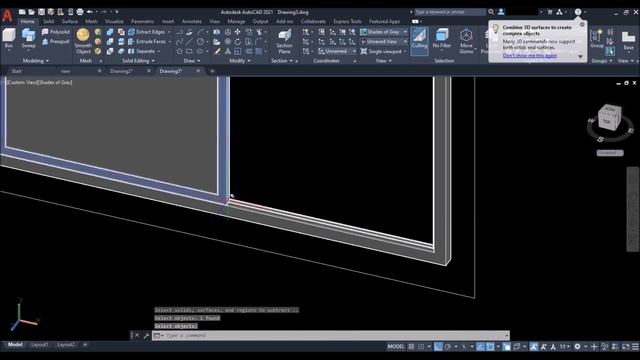This screenshot has width=640, height=360.
Task: Click the No Filter selection icon
Action: (x=442, y=39)
